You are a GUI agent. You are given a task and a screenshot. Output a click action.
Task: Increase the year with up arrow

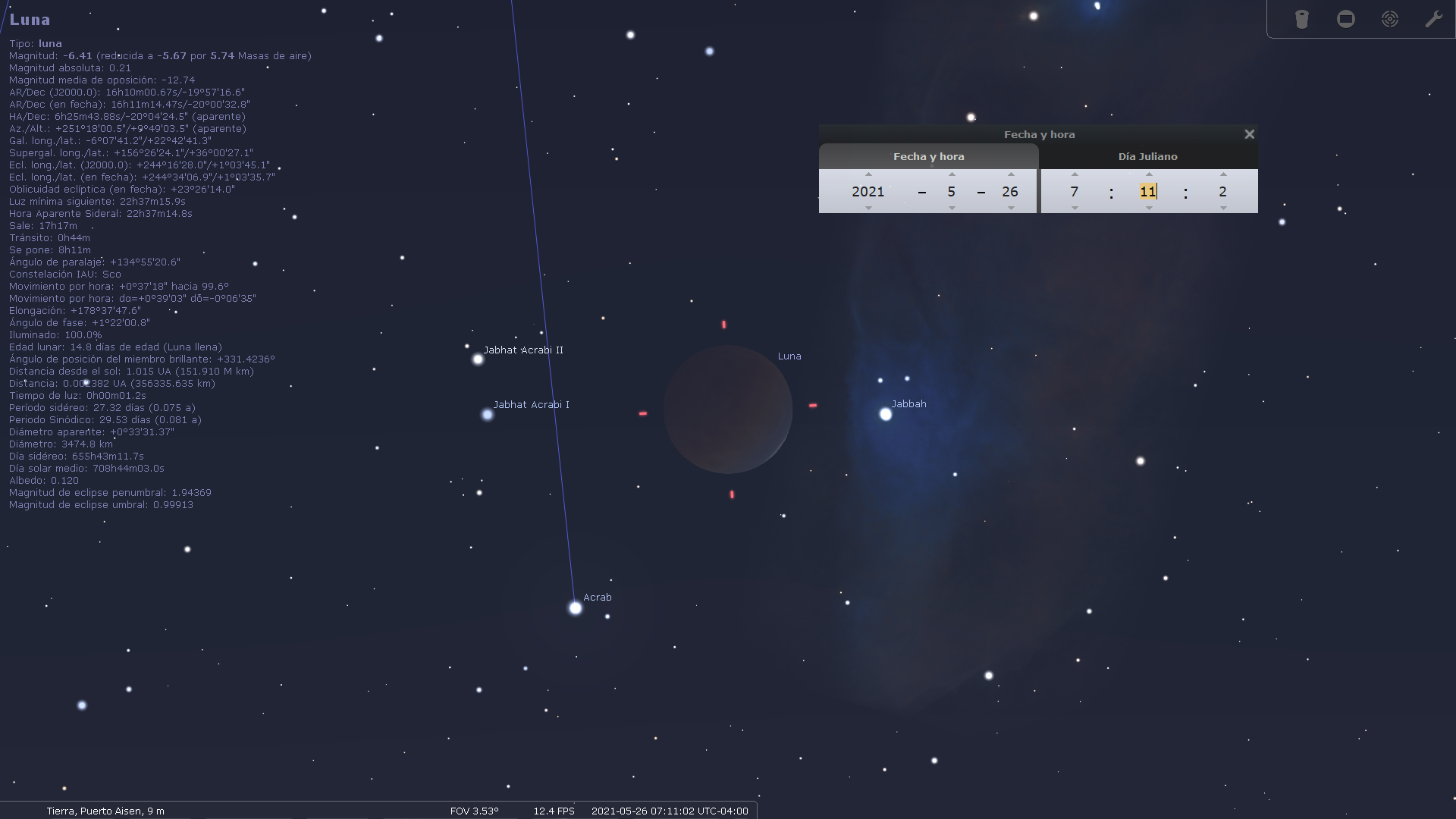point(868,174)
